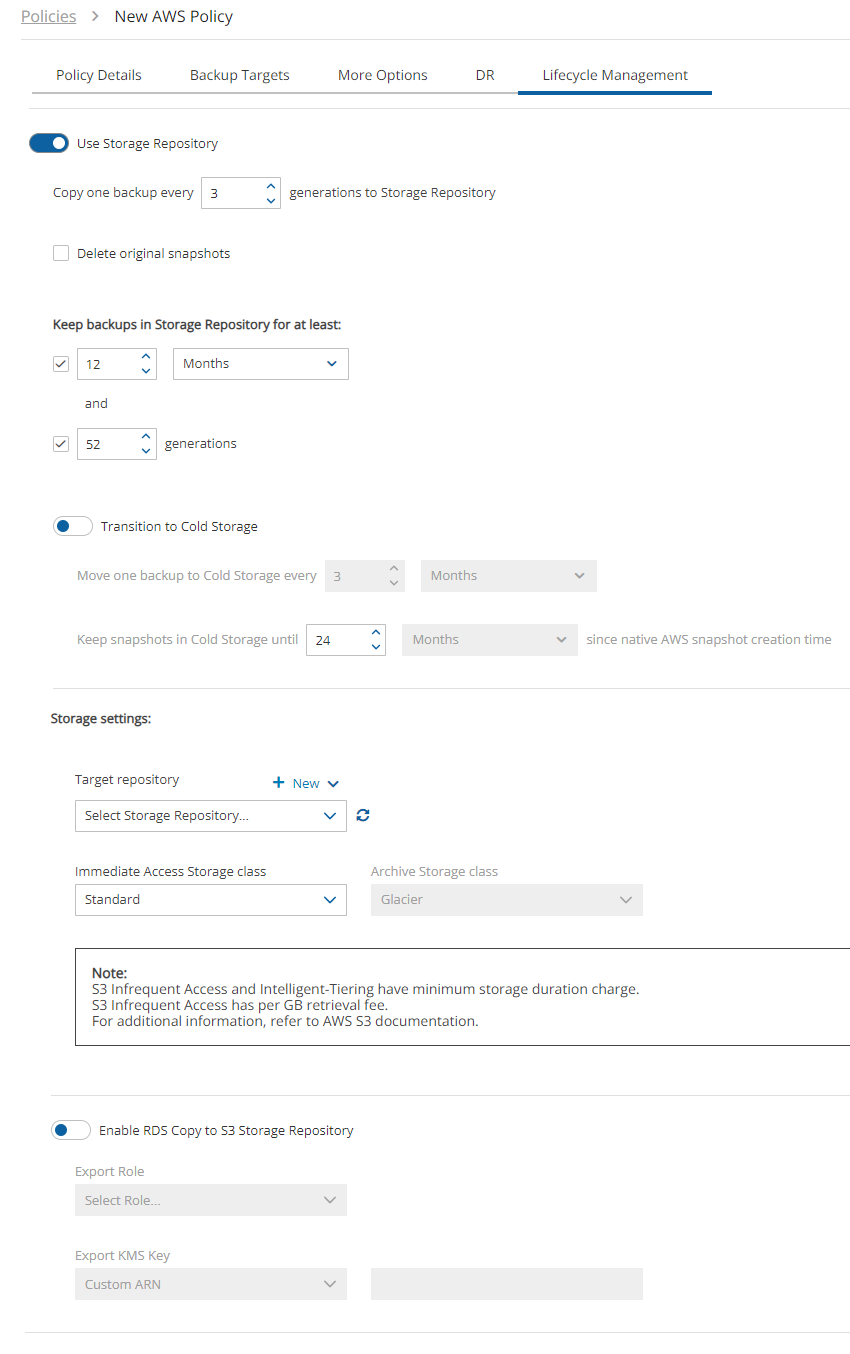The width and height of the screenshot is (850, 1354).
Task: Uncheck the 12 Months retention checkbox
Action: pyautogui.click(x=61, y=364)
